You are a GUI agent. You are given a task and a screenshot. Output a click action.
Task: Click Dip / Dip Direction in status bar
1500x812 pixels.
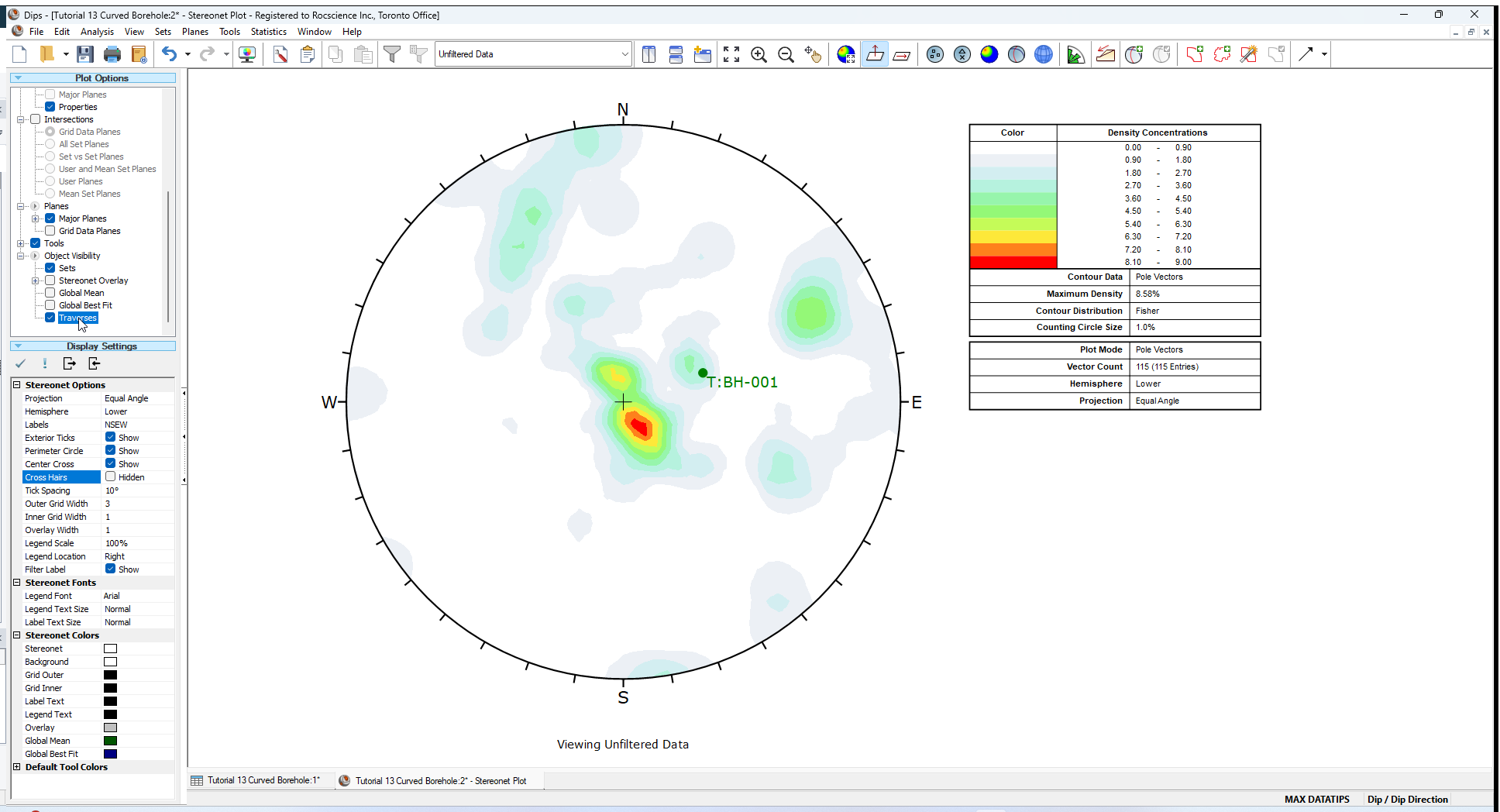point(1407,799)
